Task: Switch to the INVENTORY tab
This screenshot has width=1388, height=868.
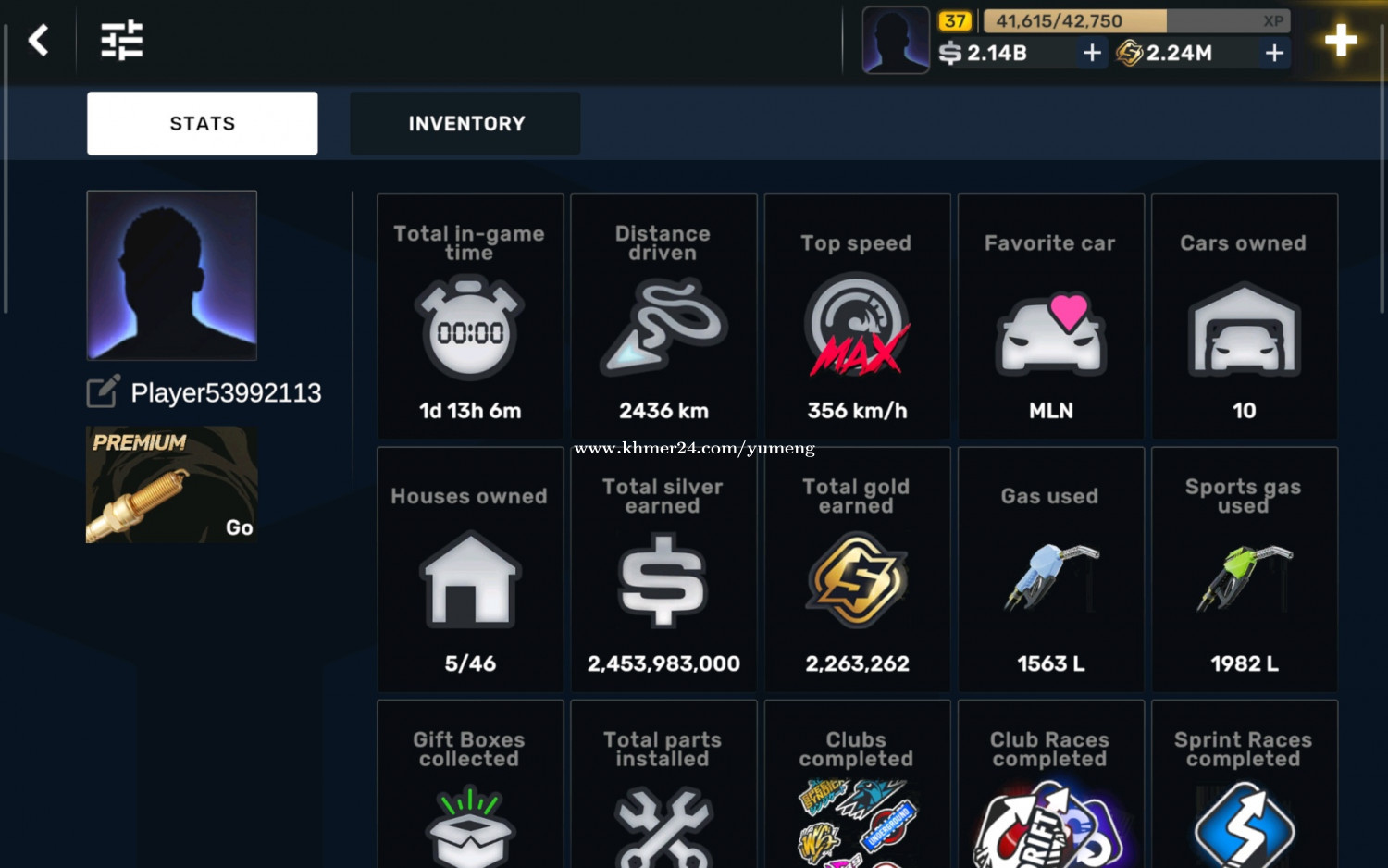Action: coord(465,123)
